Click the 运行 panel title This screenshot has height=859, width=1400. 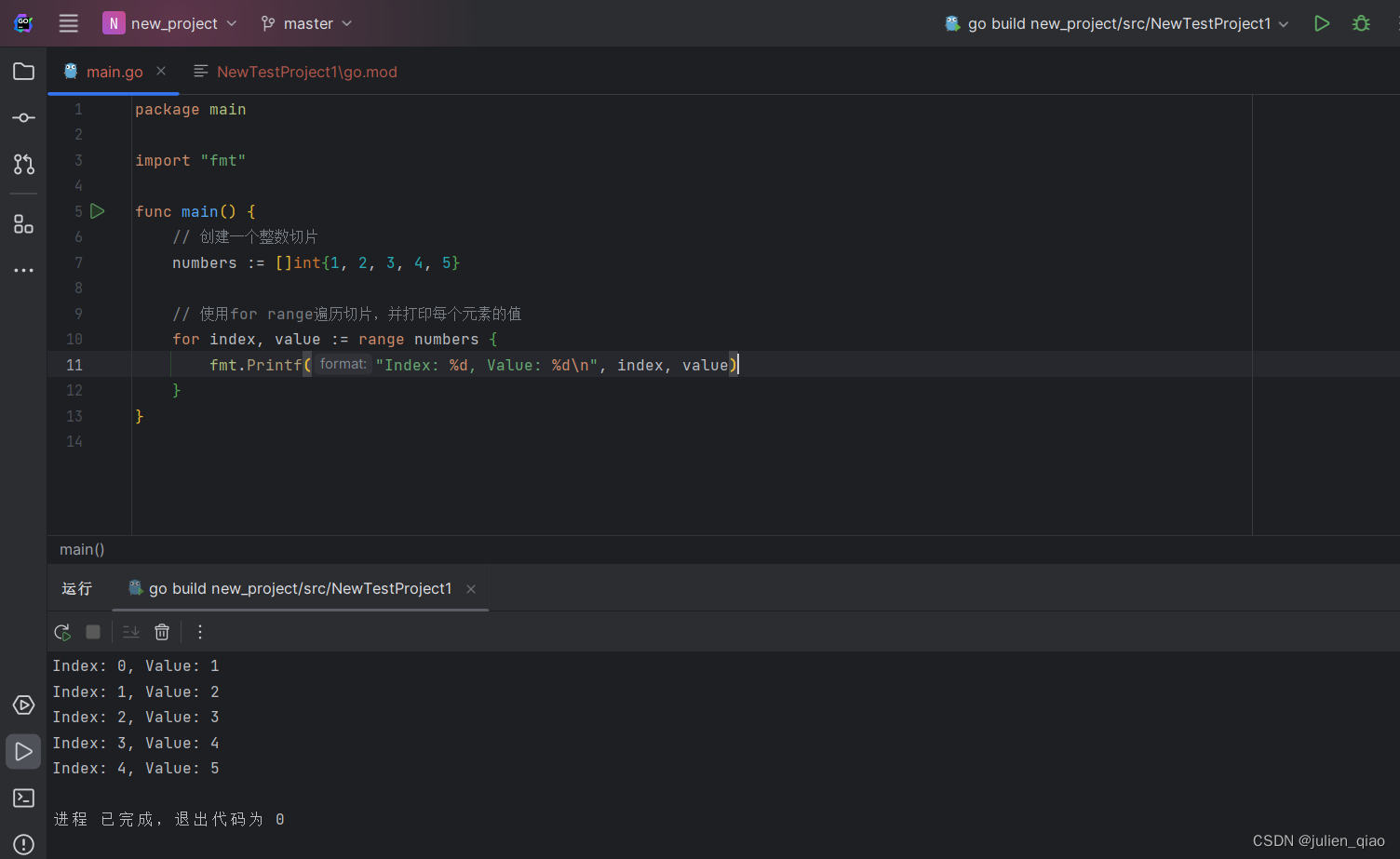77,588
